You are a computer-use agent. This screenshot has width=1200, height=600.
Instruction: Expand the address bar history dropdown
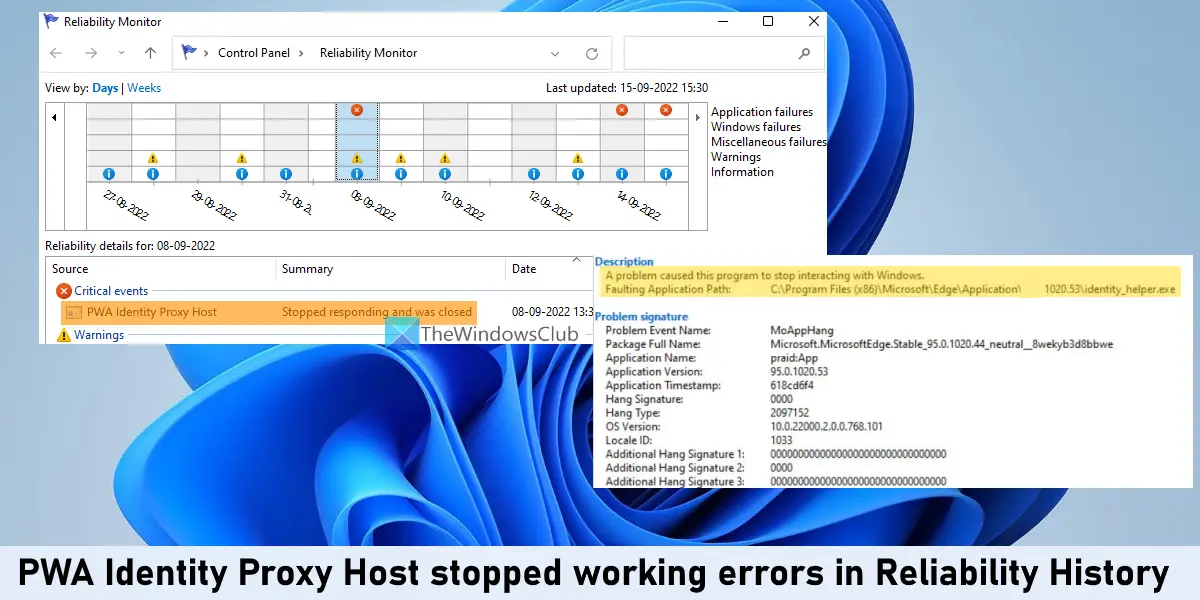pyautogui.click(x=555, y=53)
